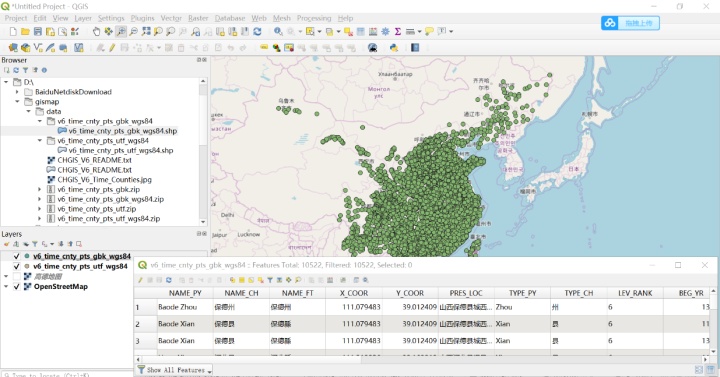Toggle v6_time_cnty_pts_utf_wgs84 layer visibility
Screen dimensions: 720x377
[17, 266]
